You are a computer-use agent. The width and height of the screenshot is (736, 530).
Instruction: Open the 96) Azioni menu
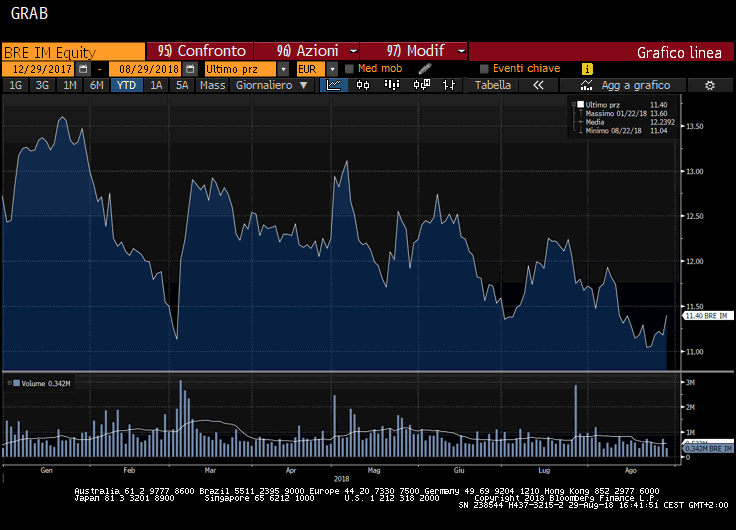coord(307,51)
